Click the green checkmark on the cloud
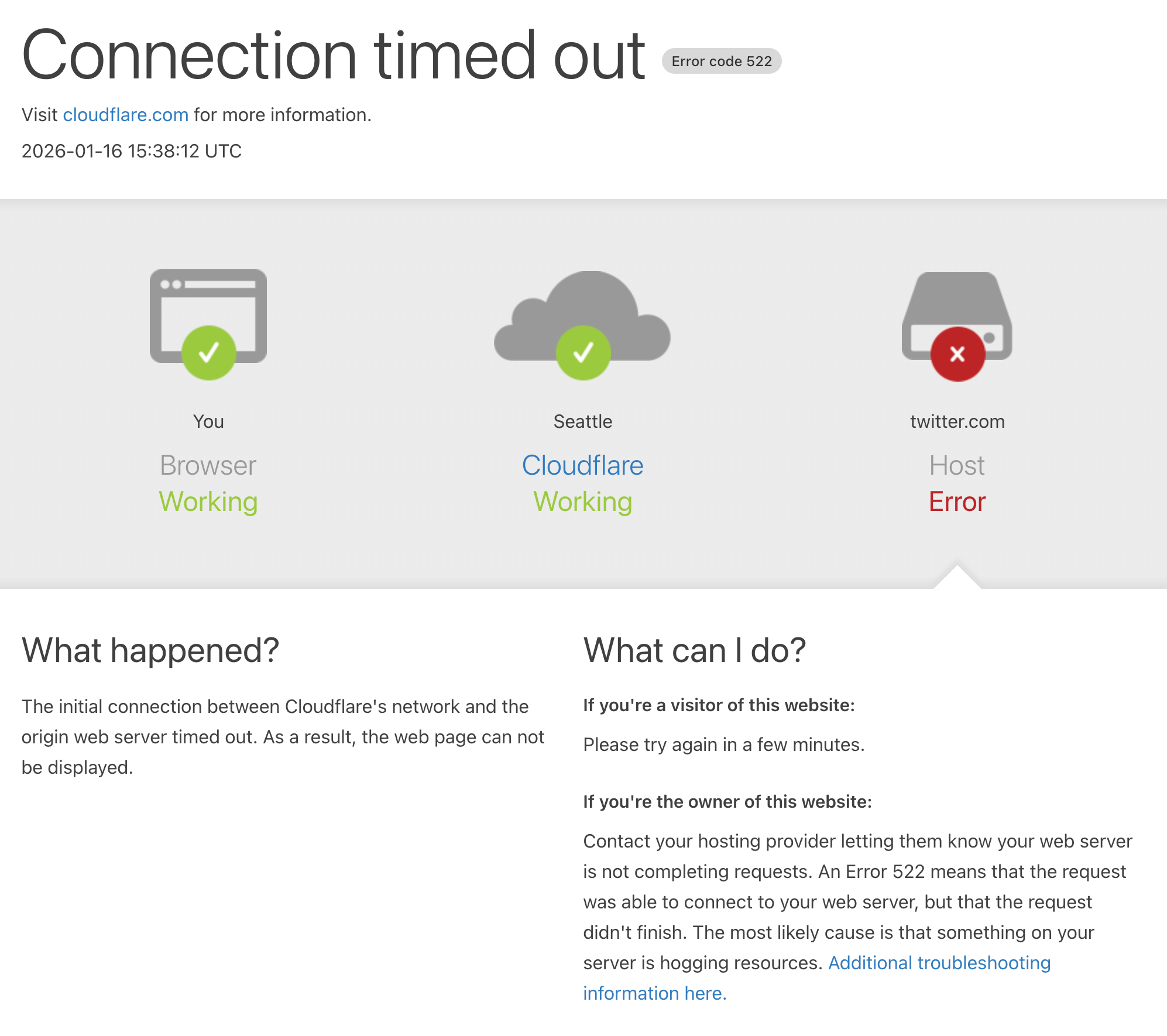 coord(583,353)
